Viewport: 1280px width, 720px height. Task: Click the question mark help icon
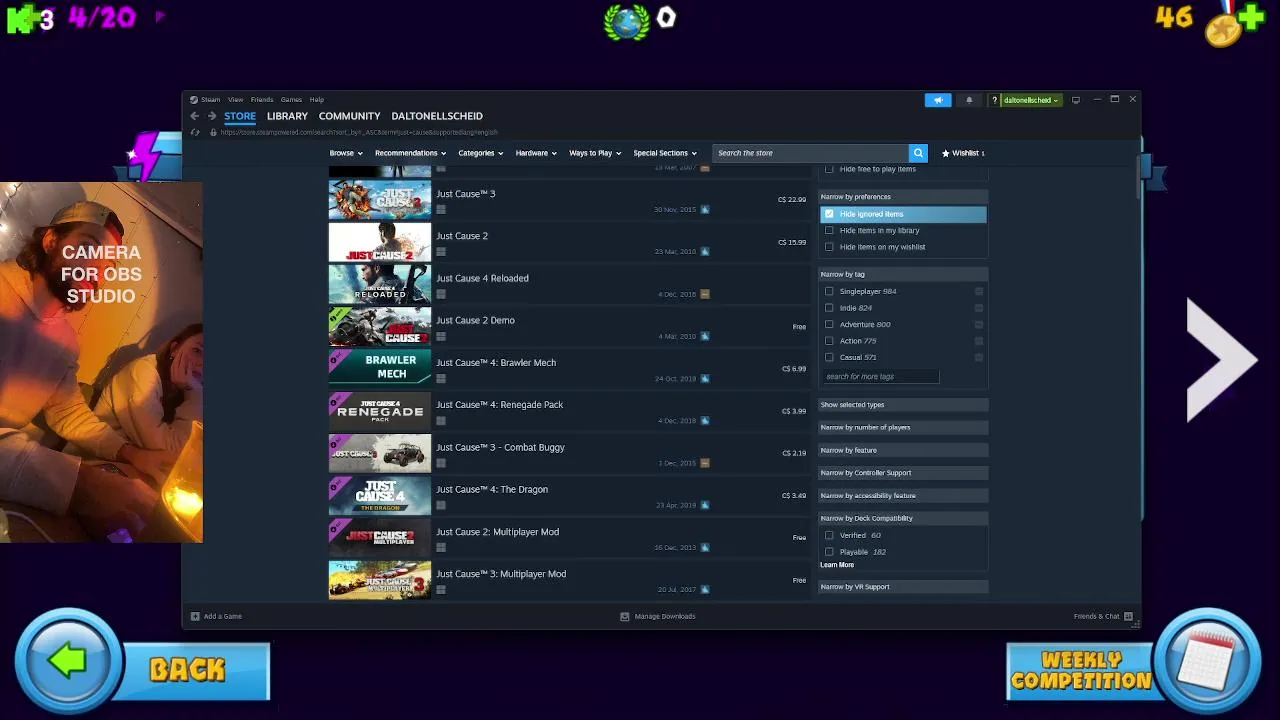994,100
